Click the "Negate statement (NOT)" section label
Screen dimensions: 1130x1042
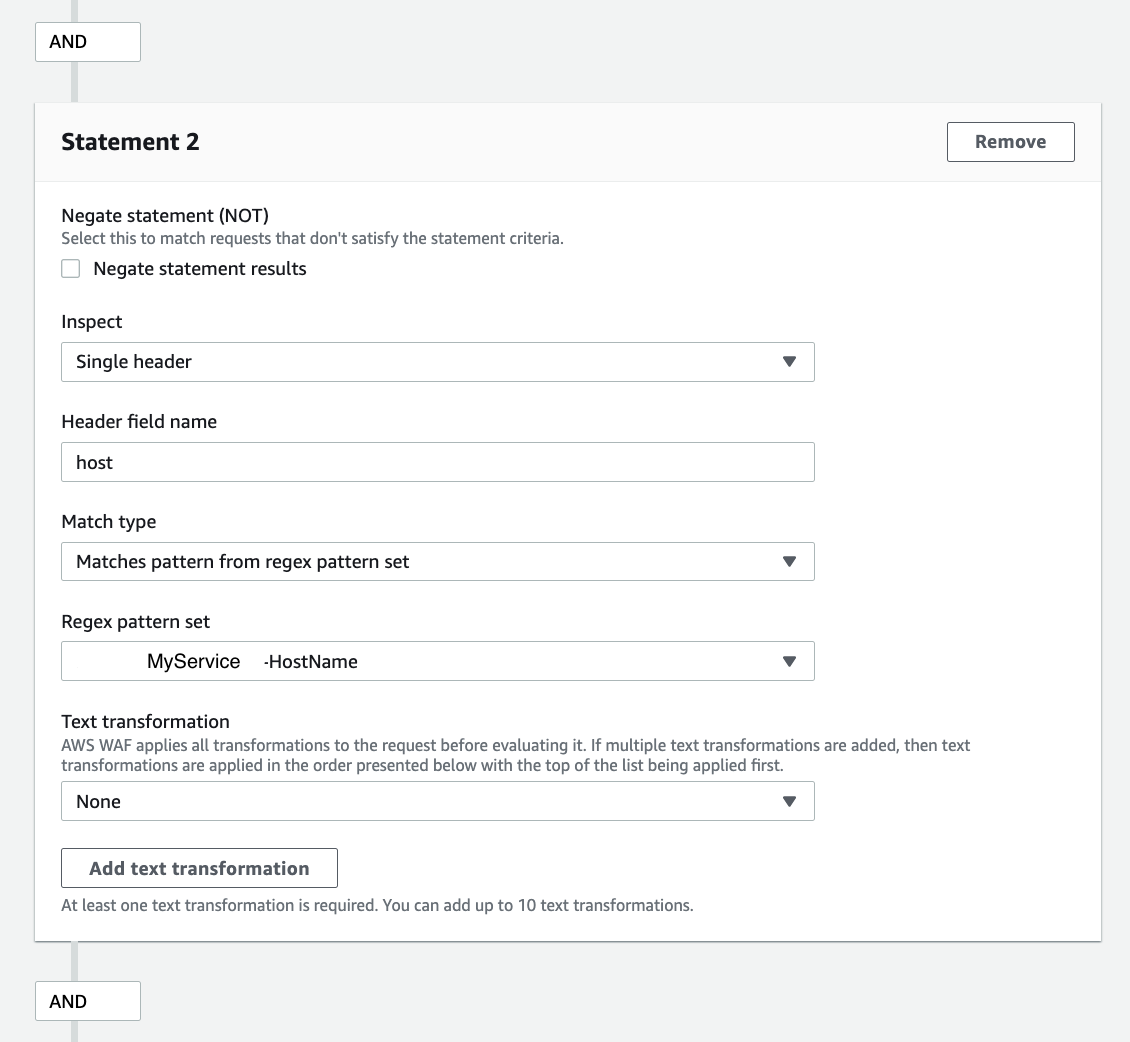click(165, 216)
